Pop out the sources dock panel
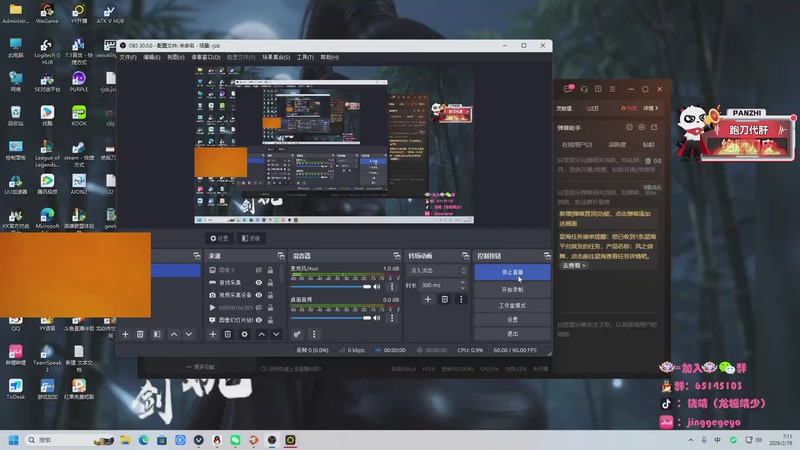This screenshot has width=800, height=450. tap(281, 256)
